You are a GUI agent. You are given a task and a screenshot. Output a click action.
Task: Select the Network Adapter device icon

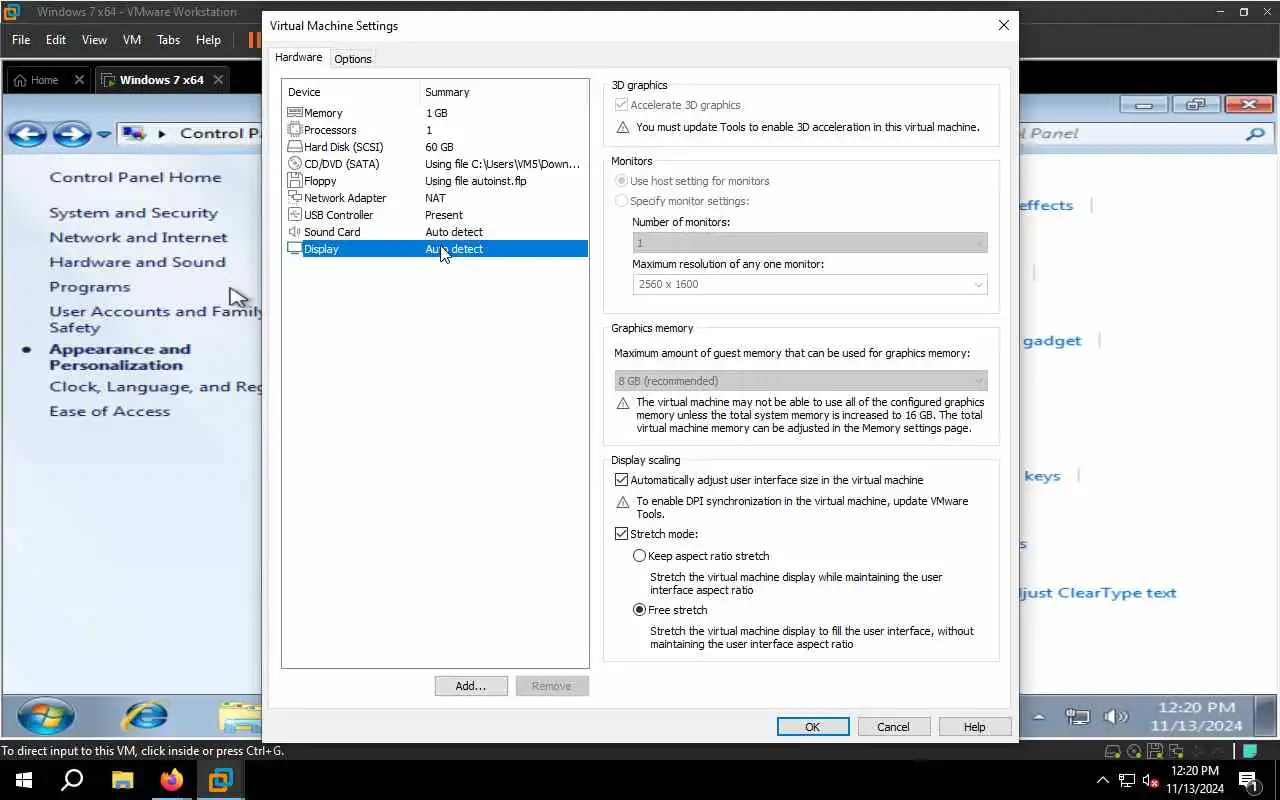point(294,198)
